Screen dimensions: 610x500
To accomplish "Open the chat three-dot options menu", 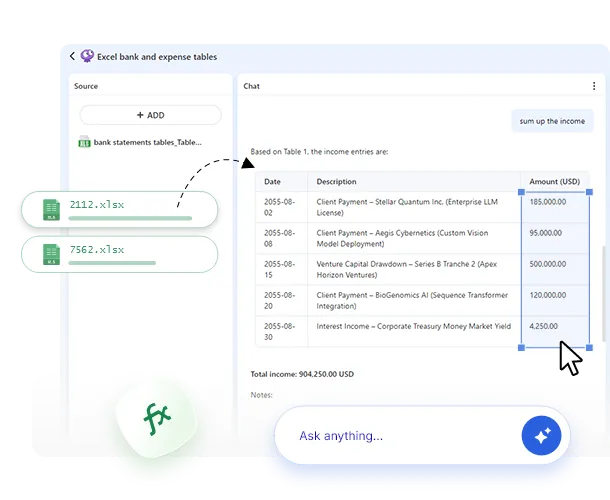I will 594,86.
